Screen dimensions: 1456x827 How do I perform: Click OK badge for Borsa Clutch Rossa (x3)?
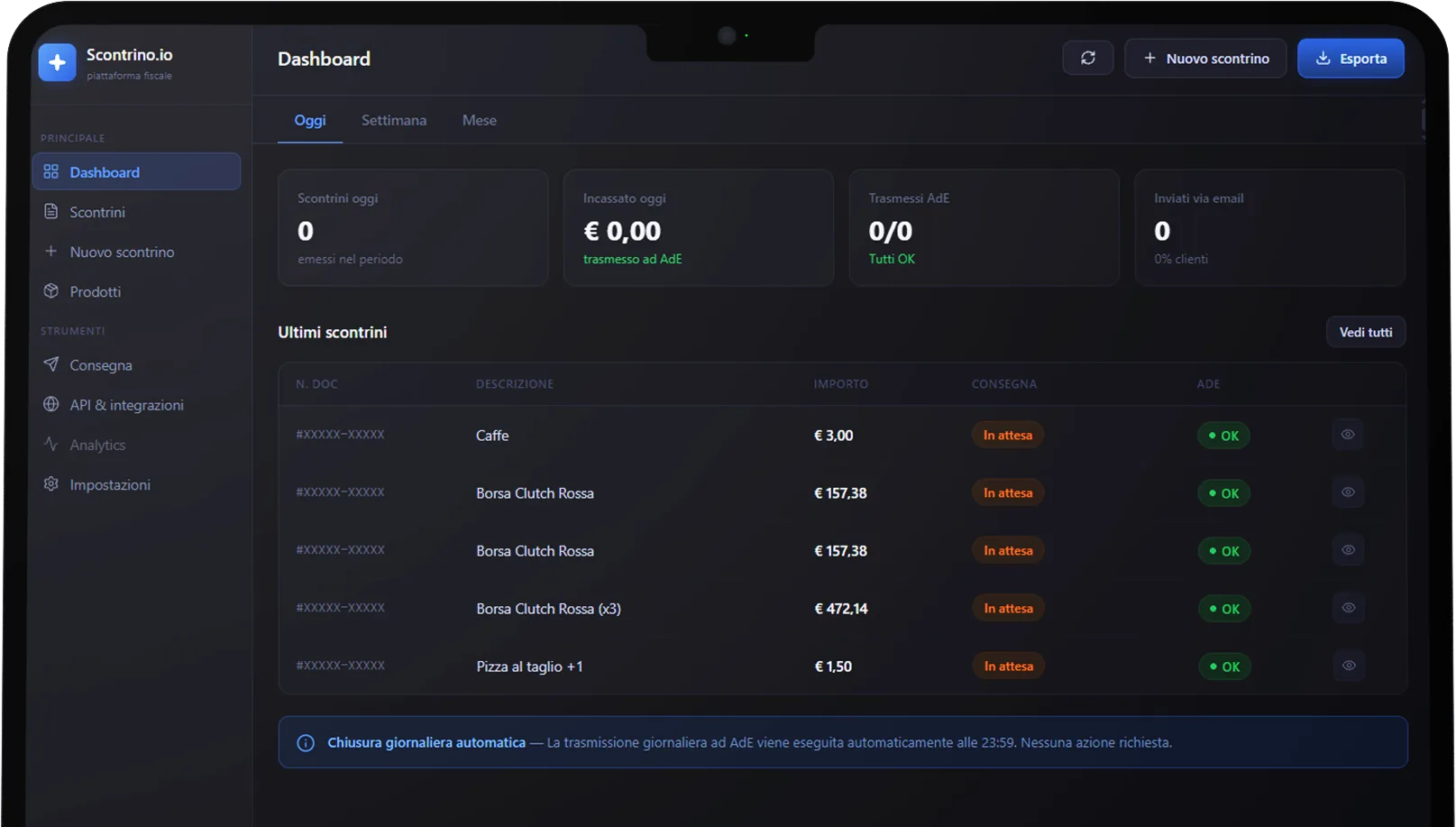[x=1224, y=609]
